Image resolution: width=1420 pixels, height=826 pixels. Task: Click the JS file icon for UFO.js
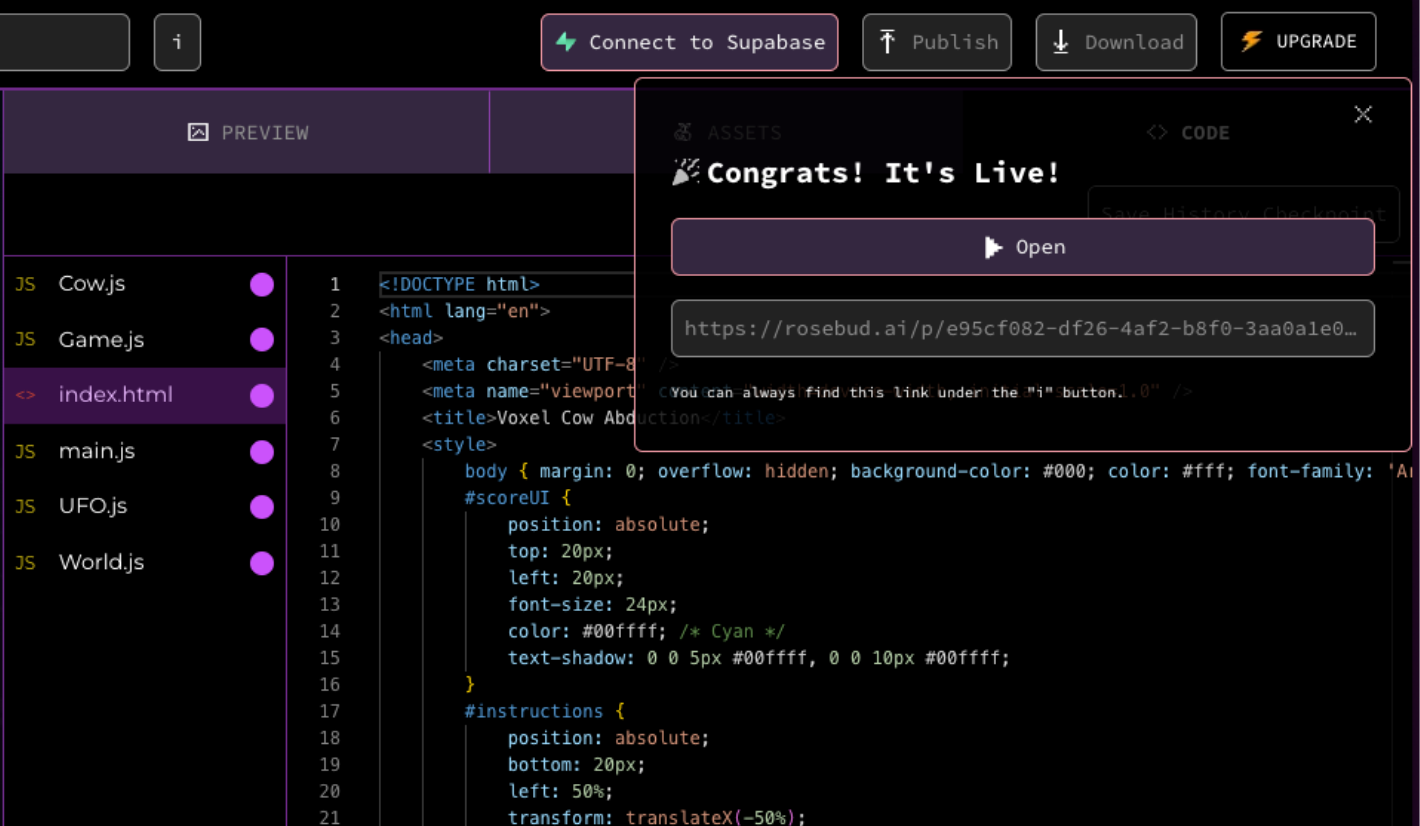25,507
